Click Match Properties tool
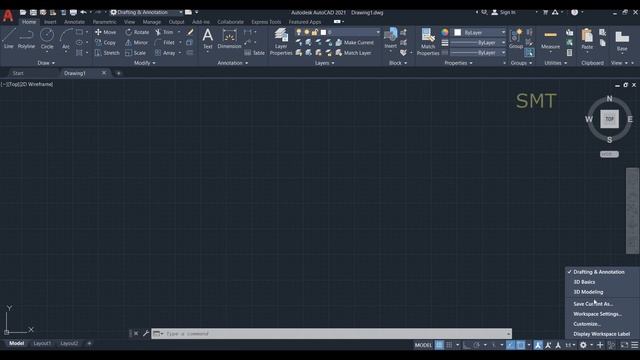The width and height of the screenshot is (640, 360). pos(428,41)
